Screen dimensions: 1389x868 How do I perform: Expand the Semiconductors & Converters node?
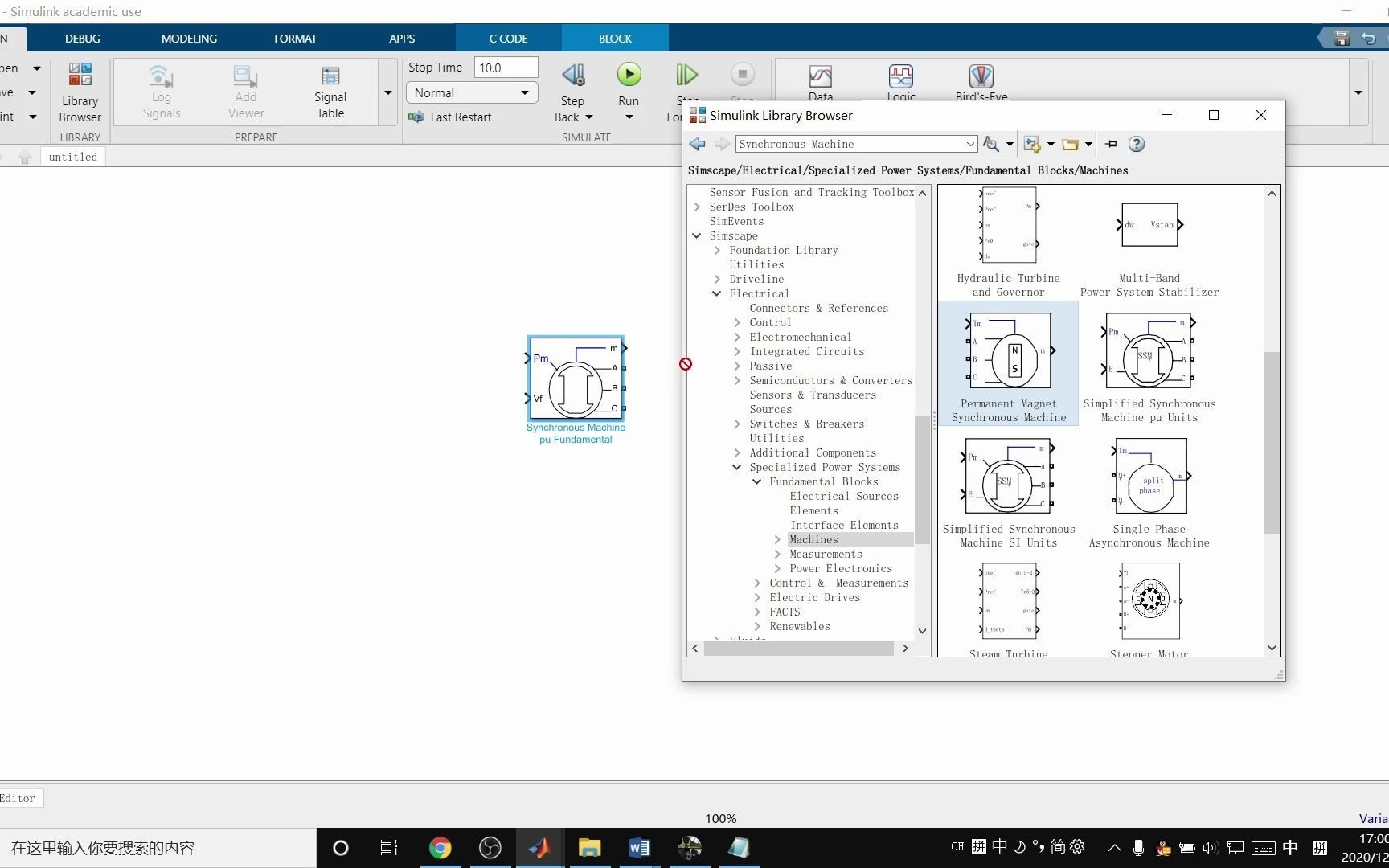737,380
